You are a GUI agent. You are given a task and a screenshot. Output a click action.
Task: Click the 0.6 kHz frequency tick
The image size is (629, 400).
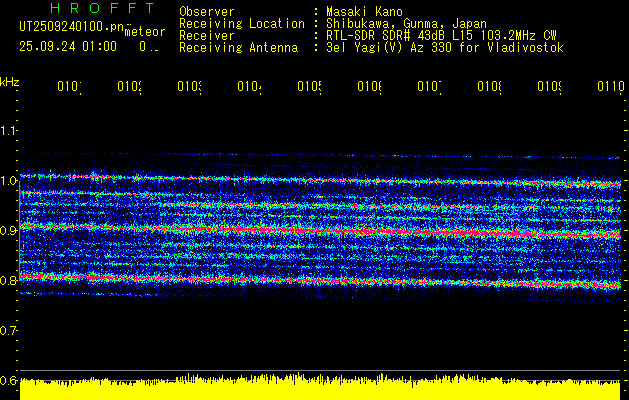[9, 381]
